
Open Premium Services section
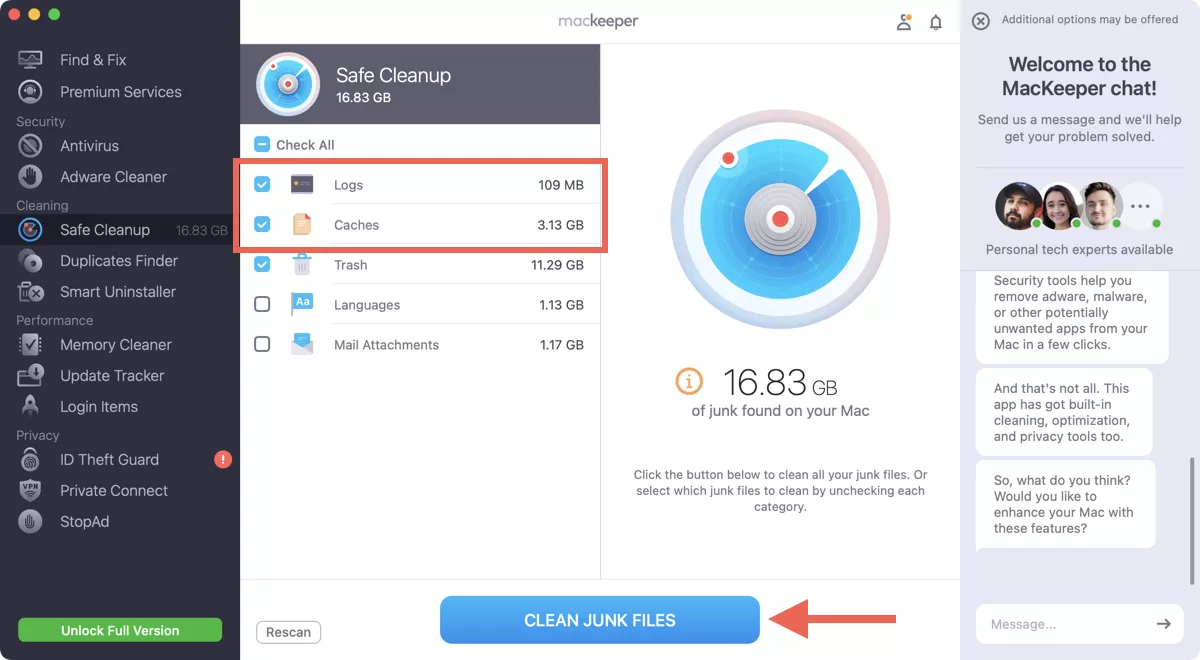pyautogui.click(x=120, y=92)
